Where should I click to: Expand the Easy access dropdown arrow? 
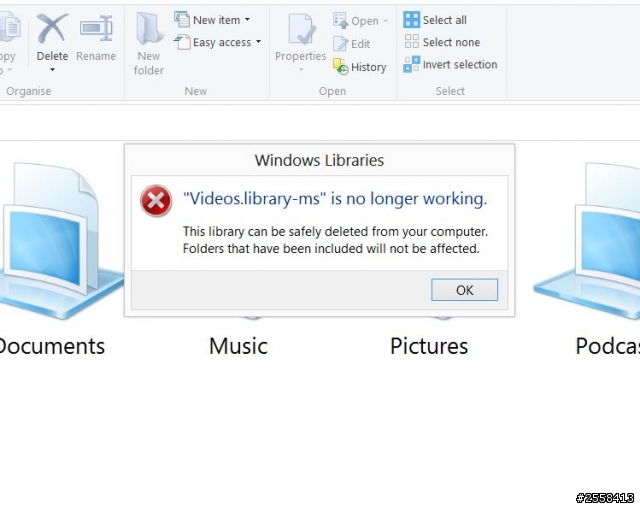tap(258, 42)
